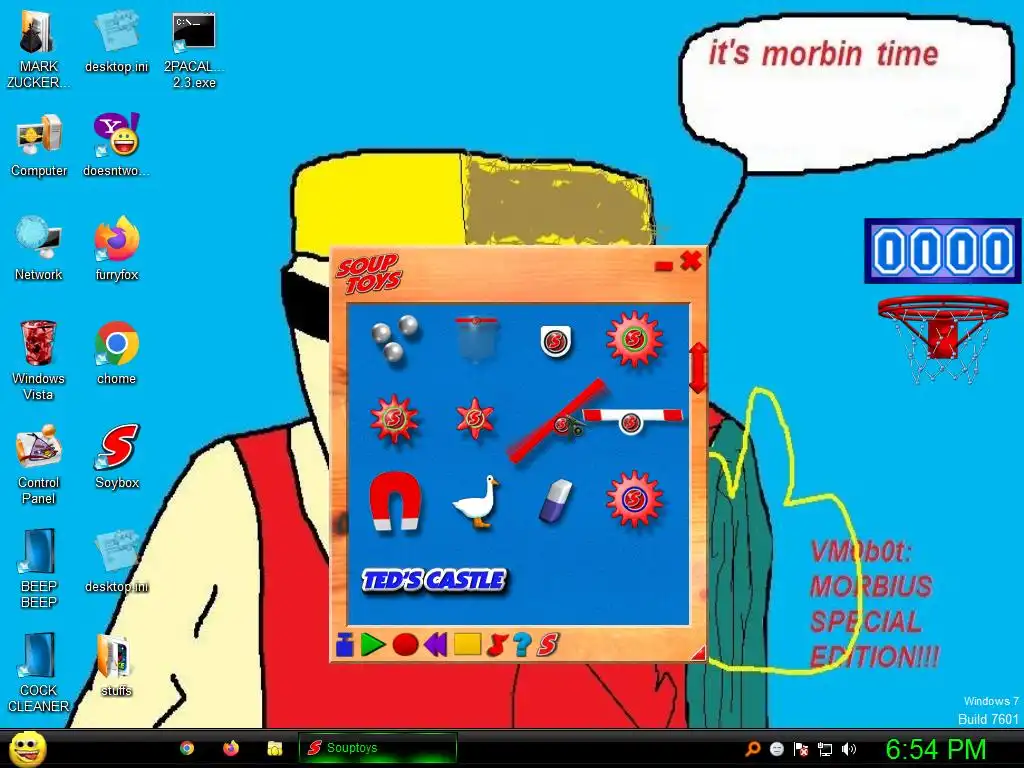This screenshot has width=1024, height=768.
Task: Select the top desktop.ini file icon
Action: (x=117, y=42)
